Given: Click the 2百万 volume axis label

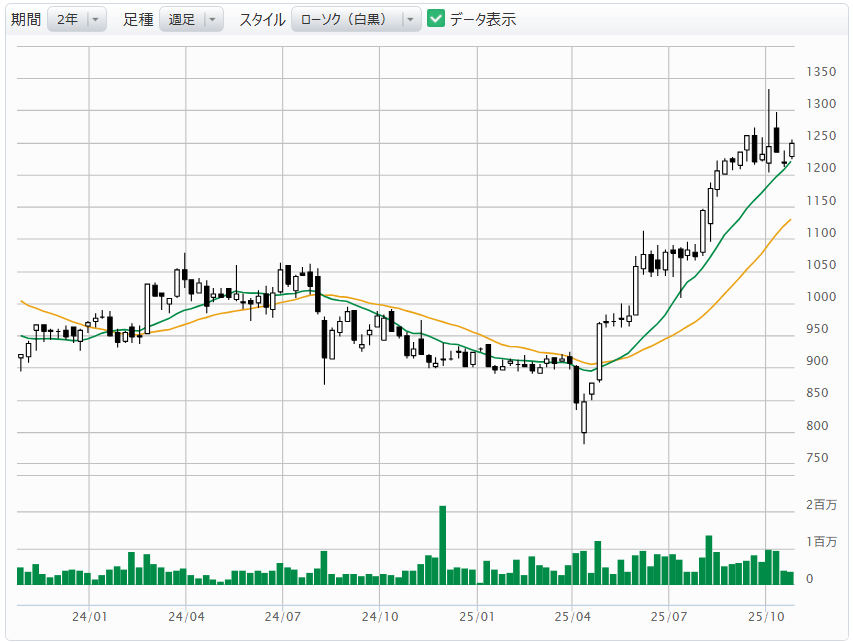Looking at the screenshot, I should tap(821, 505).
